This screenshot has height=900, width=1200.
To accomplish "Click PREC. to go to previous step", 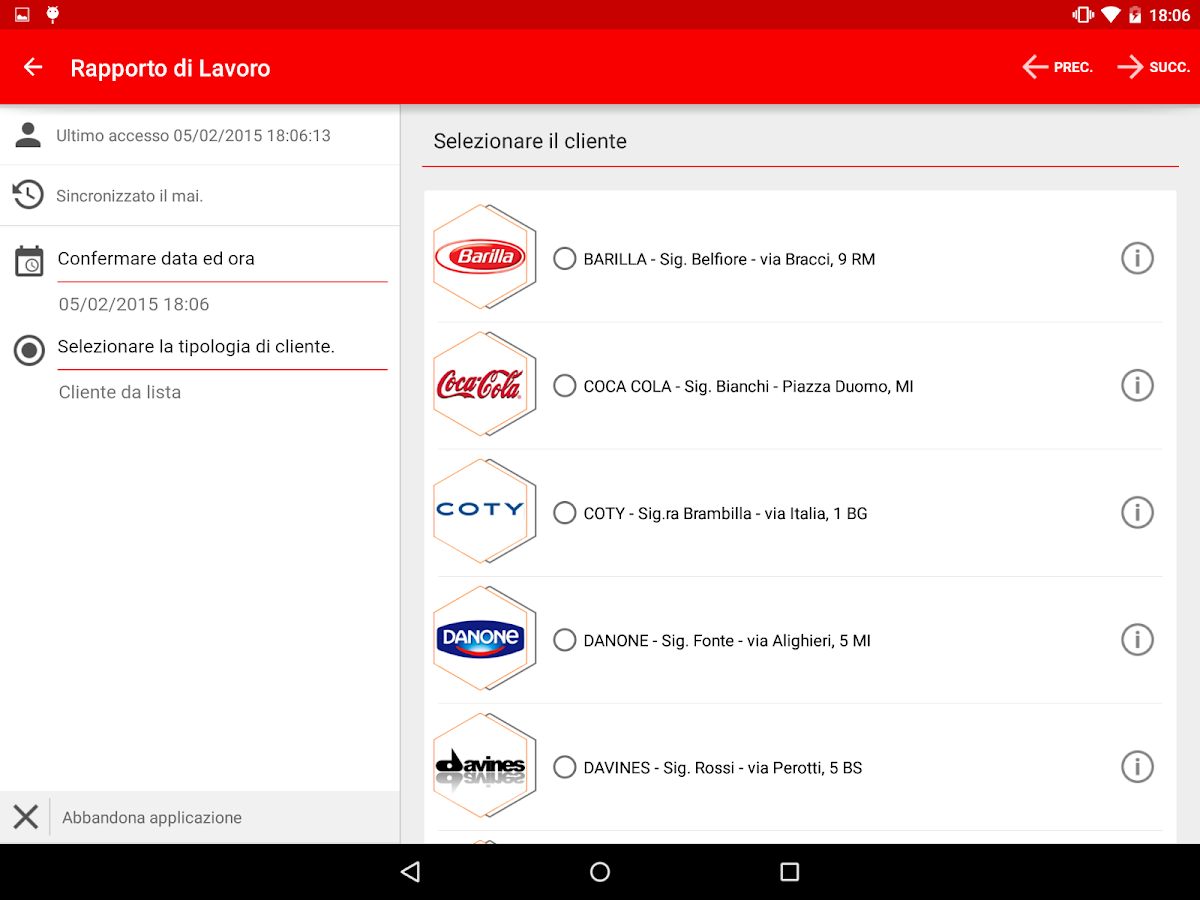I will [1058, 66].
